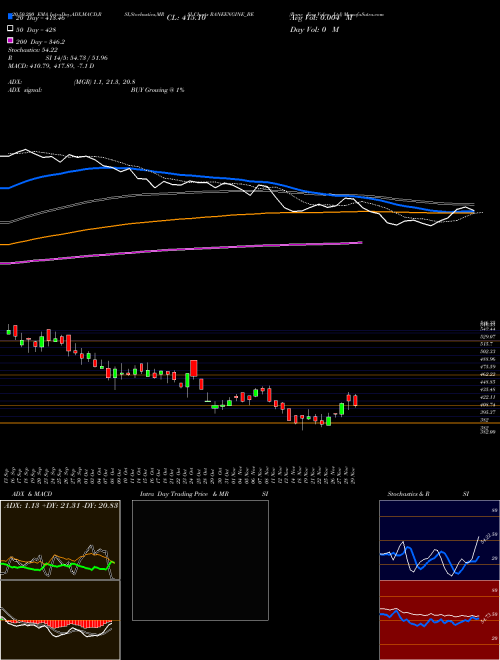Screen dimensions: 500x660
Task: Click the 'ADX signal' label
Action: click(25, 90)
